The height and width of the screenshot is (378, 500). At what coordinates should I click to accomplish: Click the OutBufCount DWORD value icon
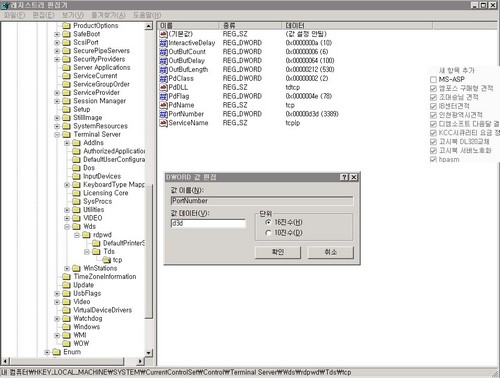(x=163, y=52)
